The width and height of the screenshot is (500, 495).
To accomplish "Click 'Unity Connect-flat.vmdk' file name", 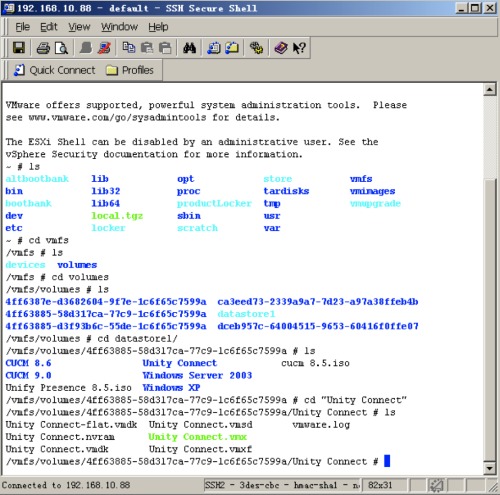I will pyautogui.click(x=71, y=425).
